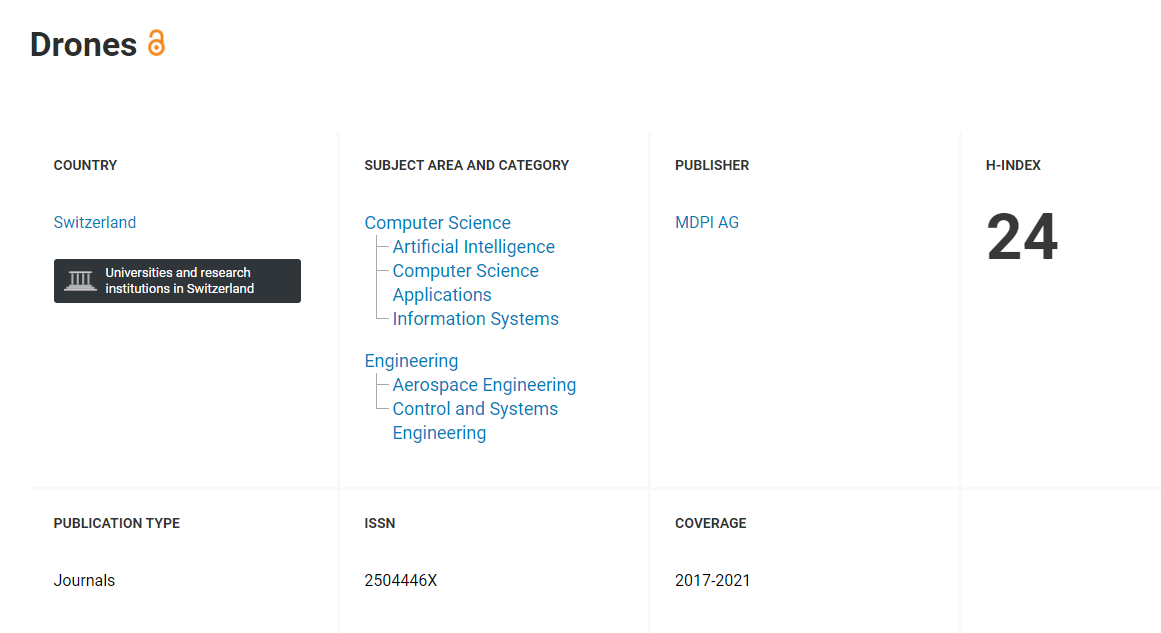
Task: Click the Subject Area and Category heading
Action: [x=466, y=165]
